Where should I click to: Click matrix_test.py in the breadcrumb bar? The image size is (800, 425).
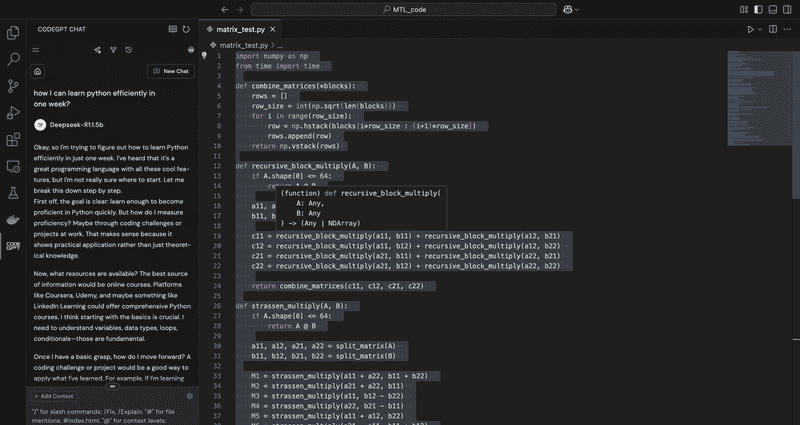242,45
